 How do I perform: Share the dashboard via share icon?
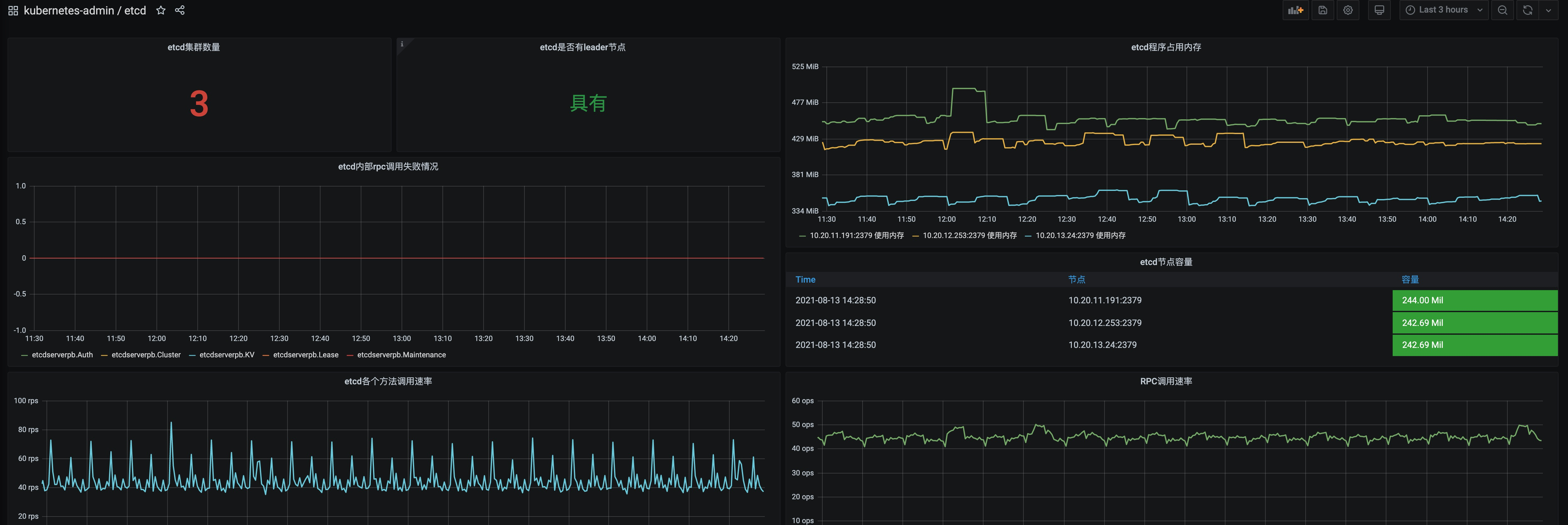pyautogui.click(x=179, y=10)
